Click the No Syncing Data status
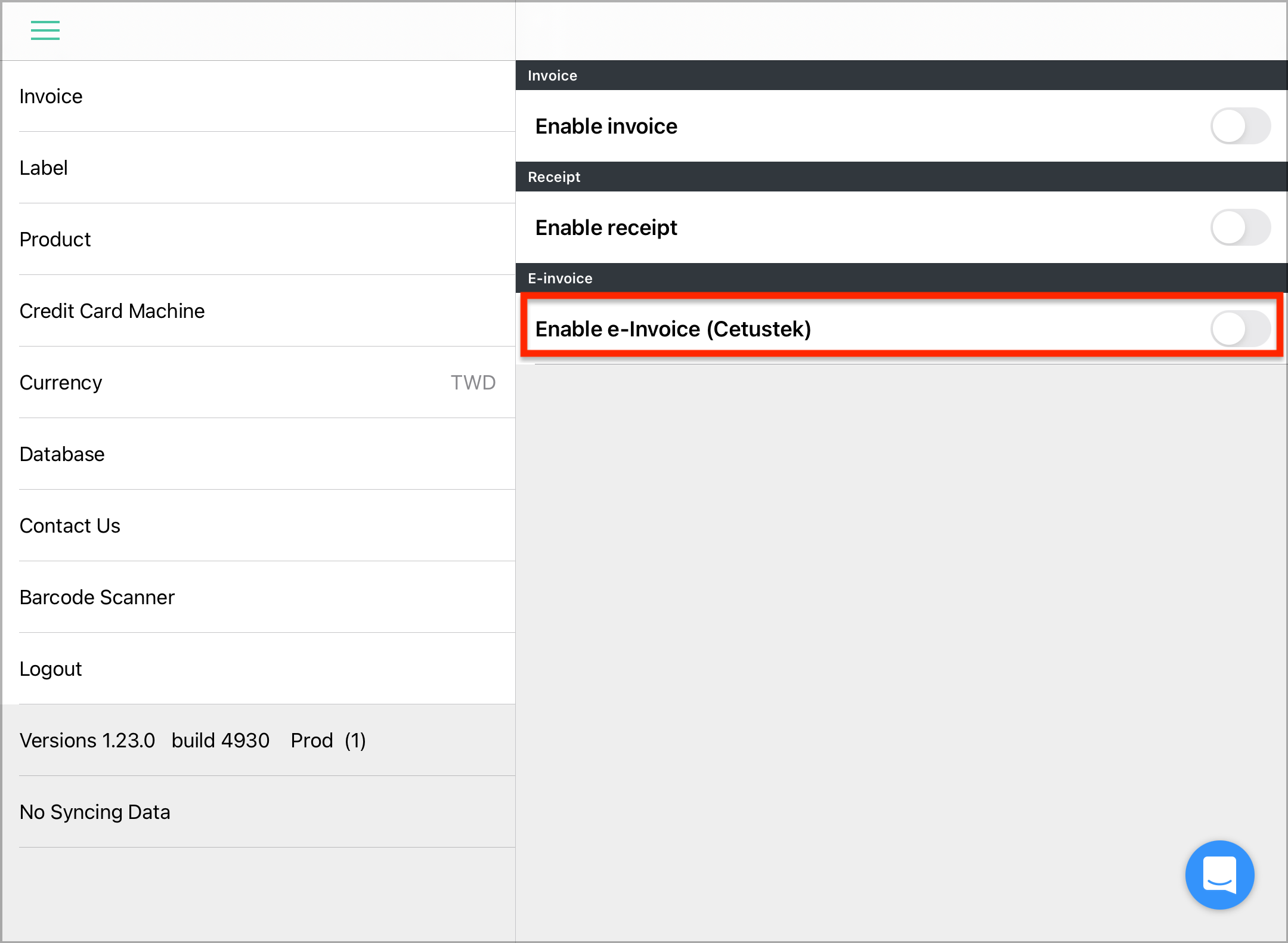The width and height of the screenshot is (1288, 943). point(95,812)
